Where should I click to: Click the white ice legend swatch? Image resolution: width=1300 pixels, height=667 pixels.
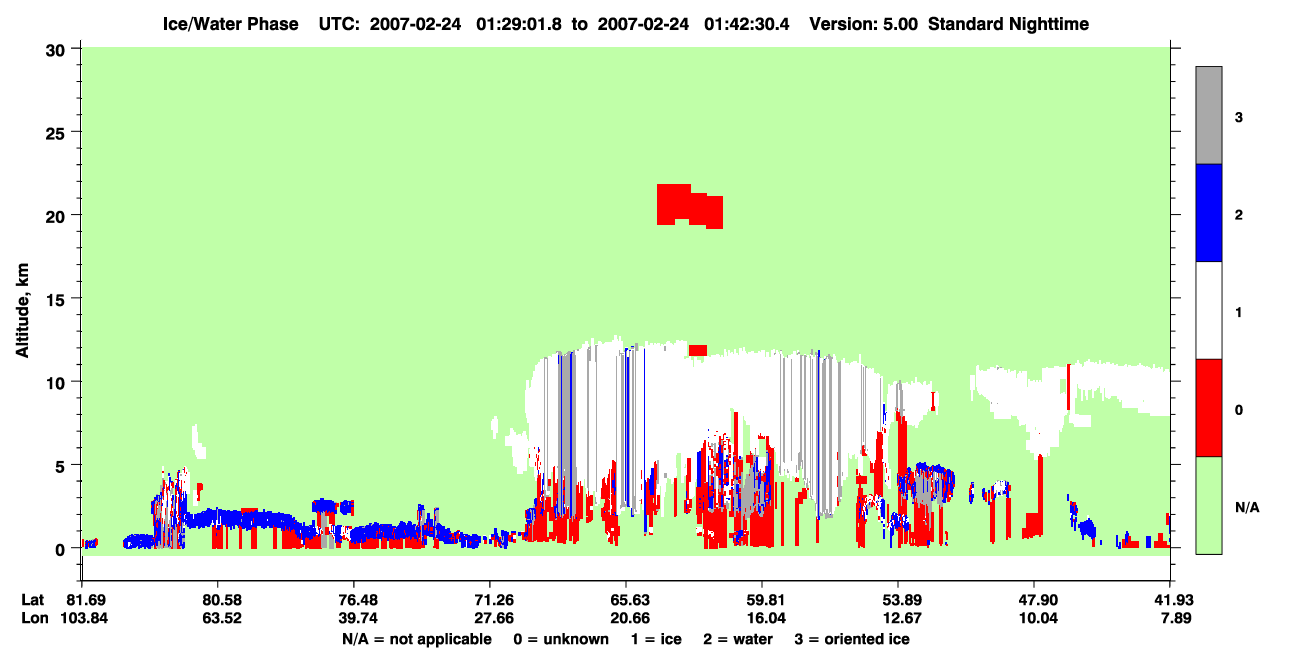pyautogui.click(x=1209, y=310)
